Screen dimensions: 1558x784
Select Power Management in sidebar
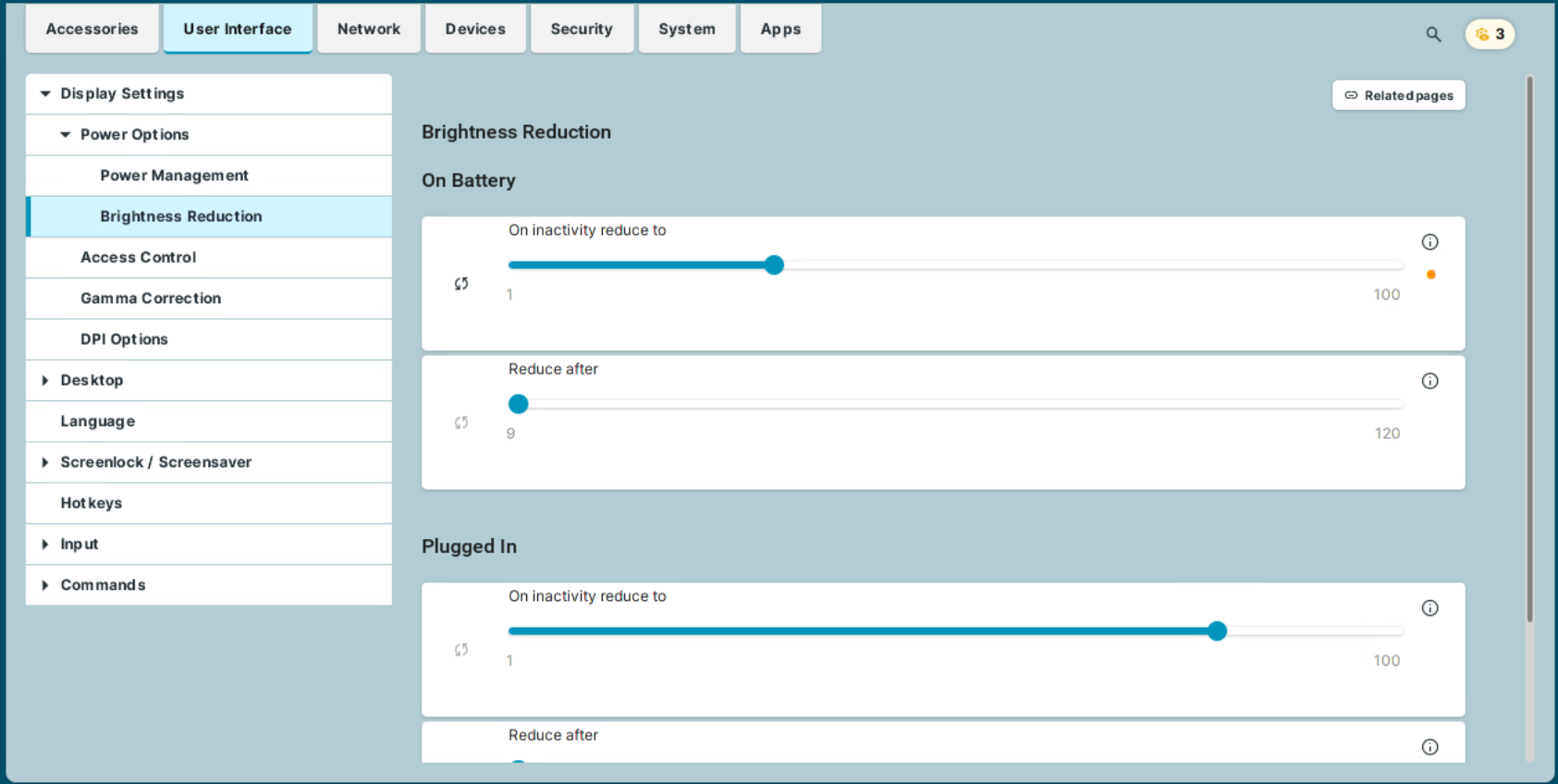click(x=174, y=176)
